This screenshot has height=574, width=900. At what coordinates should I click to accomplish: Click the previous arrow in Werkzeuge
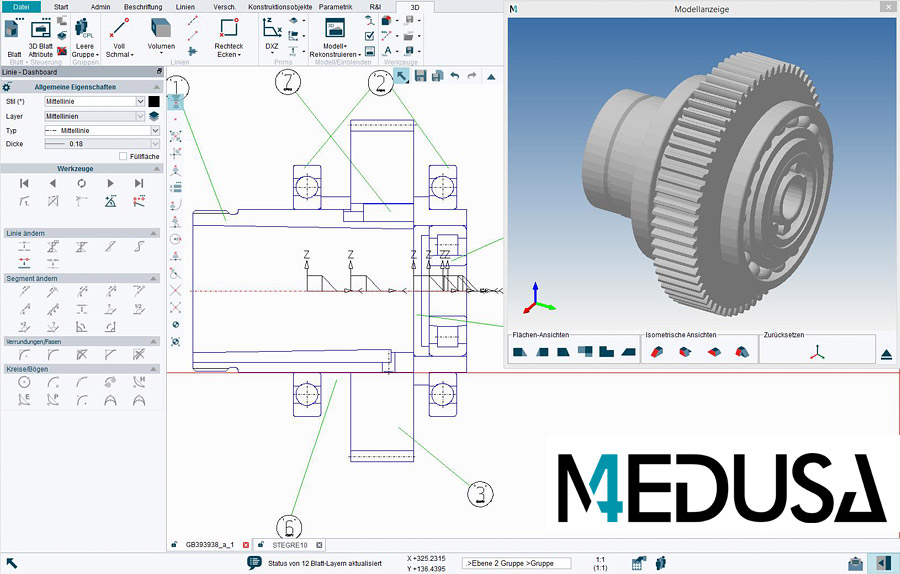click(x=53, y=183)
